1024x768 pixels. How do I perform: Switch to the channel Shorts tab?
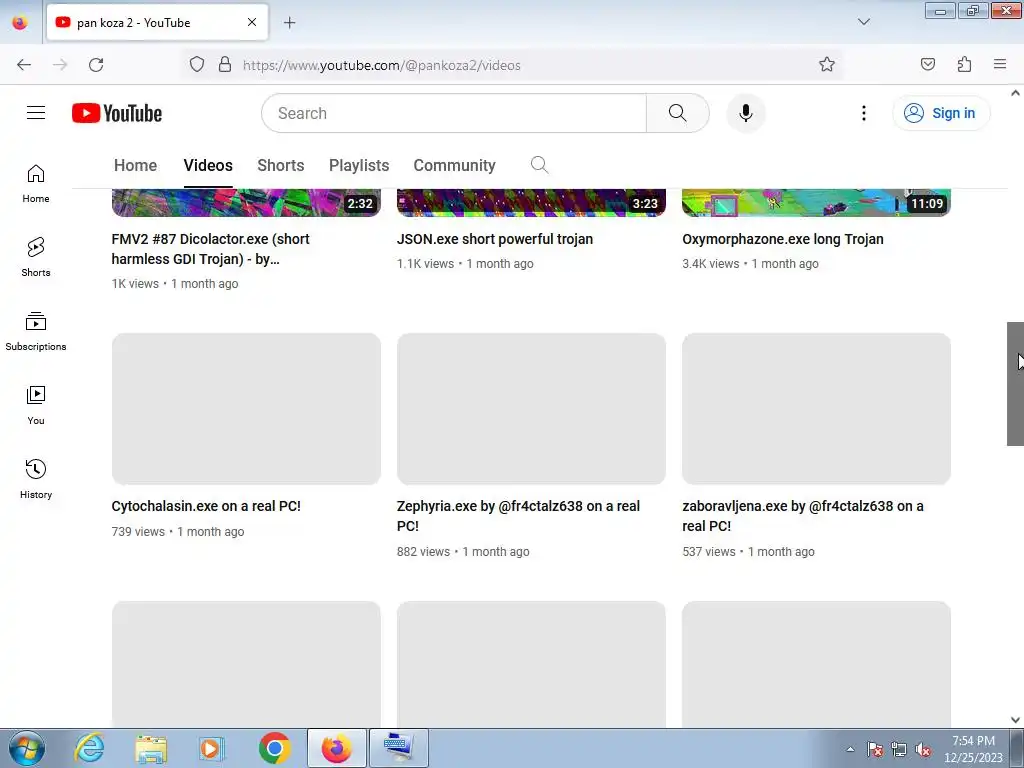[x=280, y=165]
